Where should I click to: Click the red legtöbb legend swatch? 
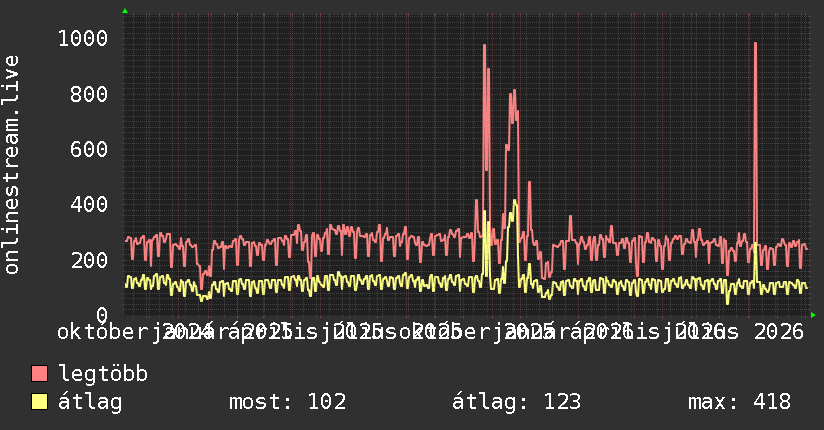click(39, 374)
